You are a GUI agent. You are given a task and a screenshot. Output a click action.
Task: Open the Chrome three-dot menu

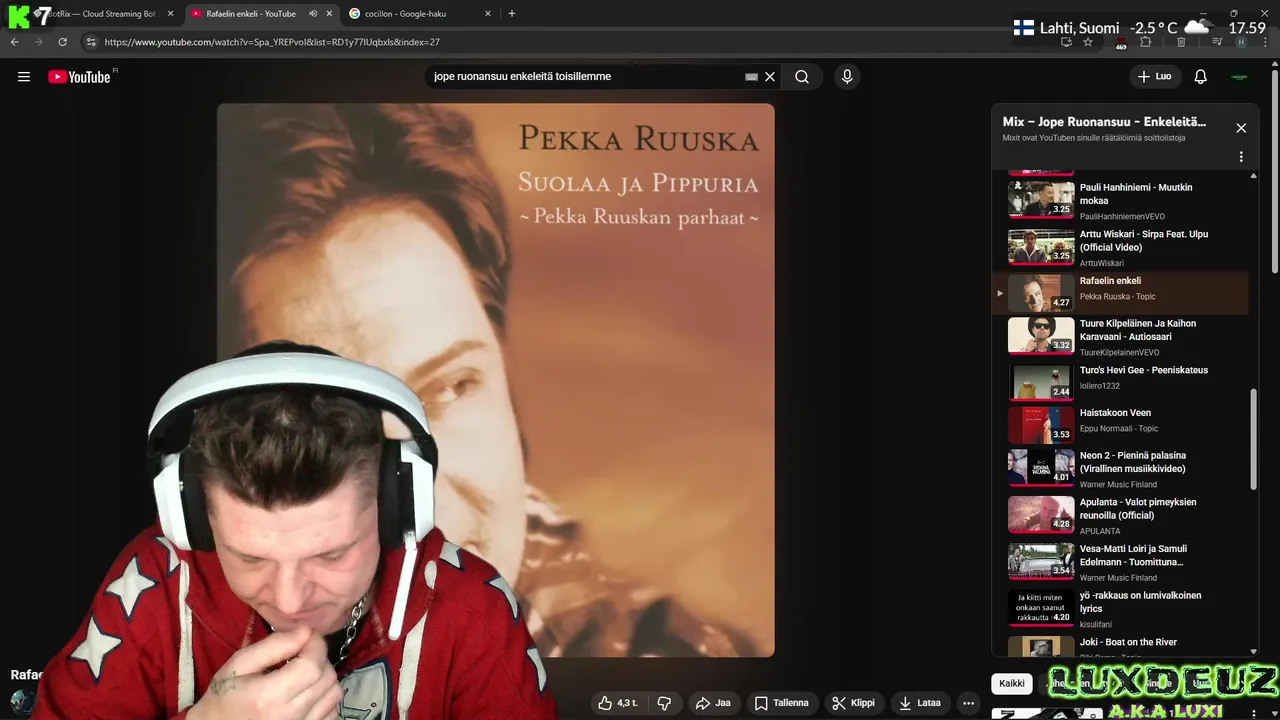click(x=1264, y=42)
